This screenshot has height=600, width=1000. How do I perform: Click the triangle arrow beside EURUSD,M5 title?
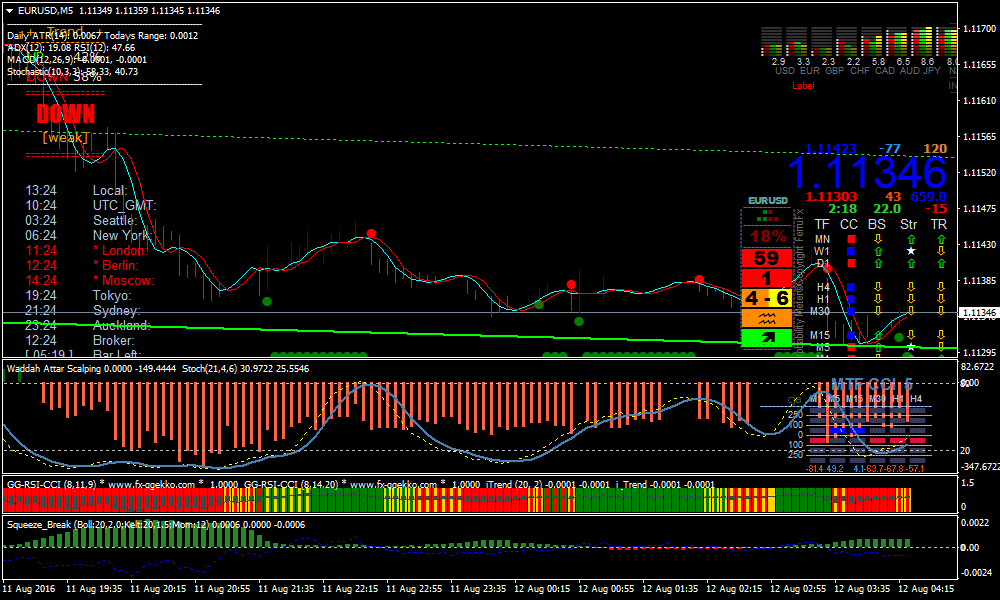(10, 10)
